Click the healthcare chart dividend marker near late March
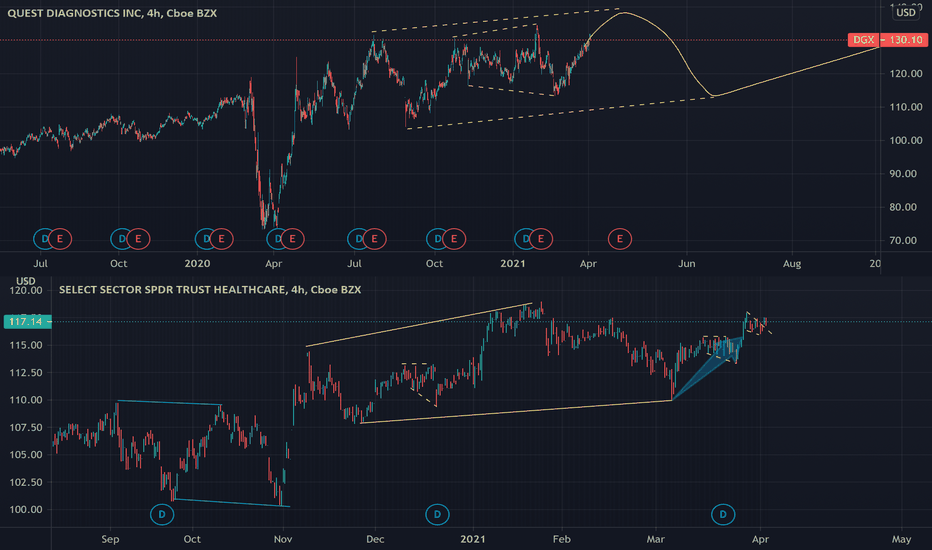 coord(723,514)
